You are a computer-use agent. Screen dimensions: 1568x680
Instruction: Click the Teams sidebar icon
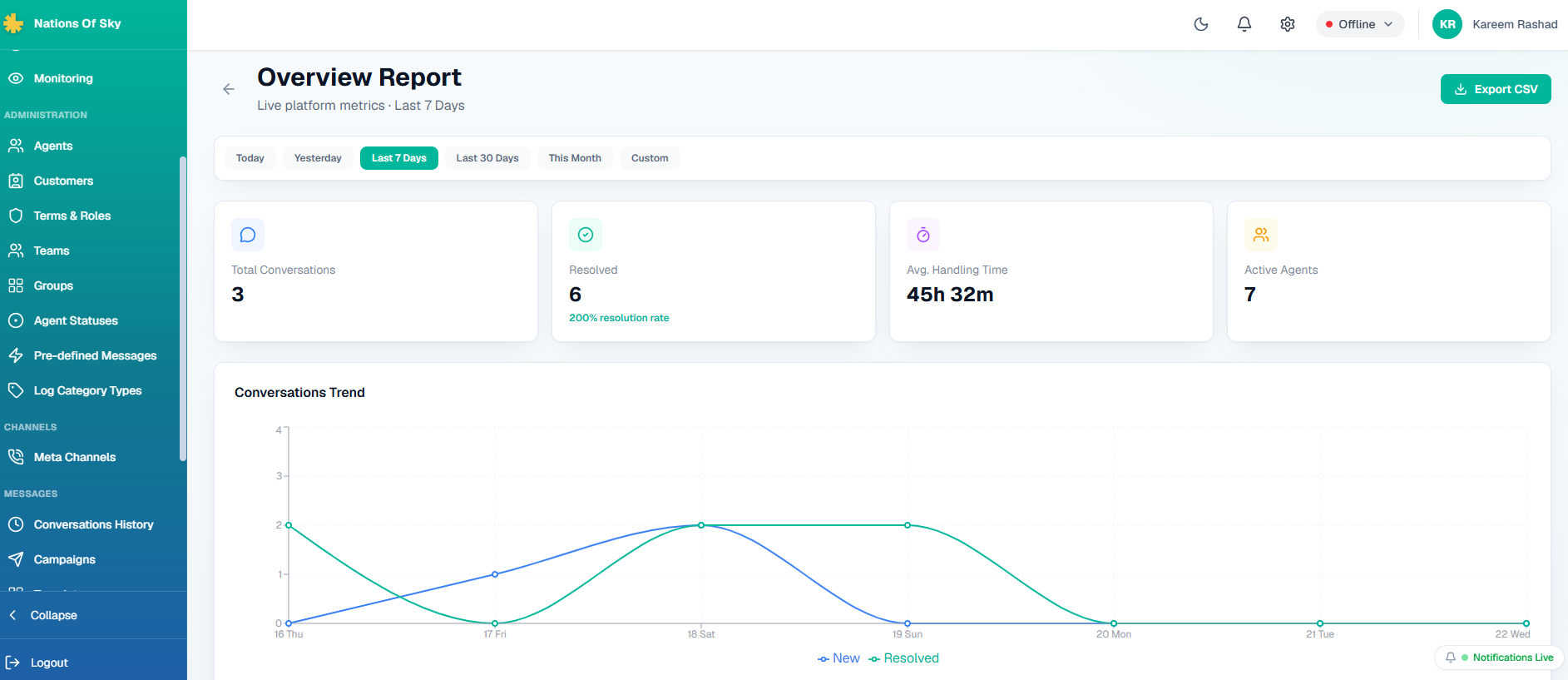point(16,251)
